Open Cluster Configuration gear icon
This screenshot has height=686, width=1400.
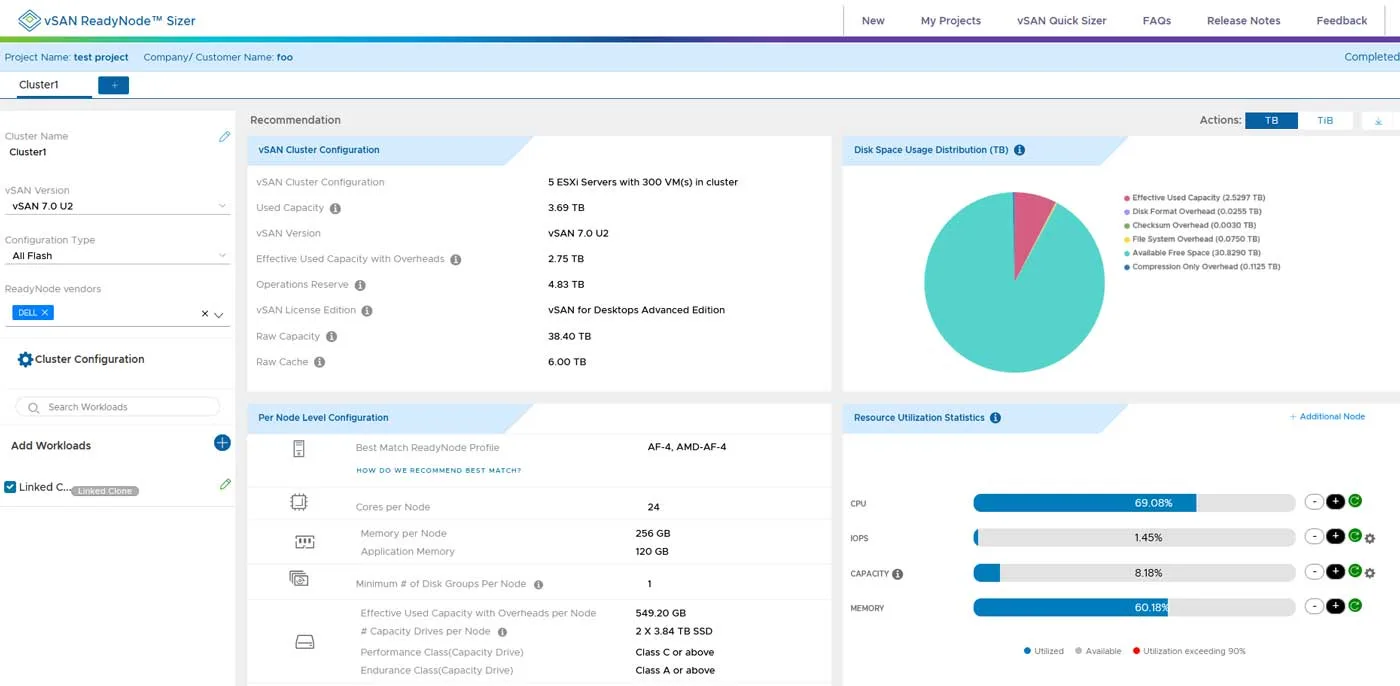[x=25, y=359]
